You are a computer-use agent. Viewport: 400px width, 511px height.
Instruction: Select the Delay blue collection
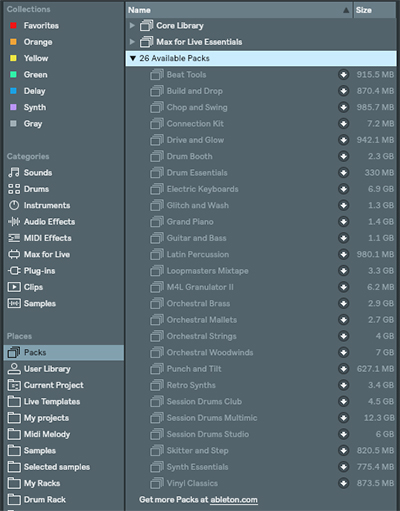28,91
